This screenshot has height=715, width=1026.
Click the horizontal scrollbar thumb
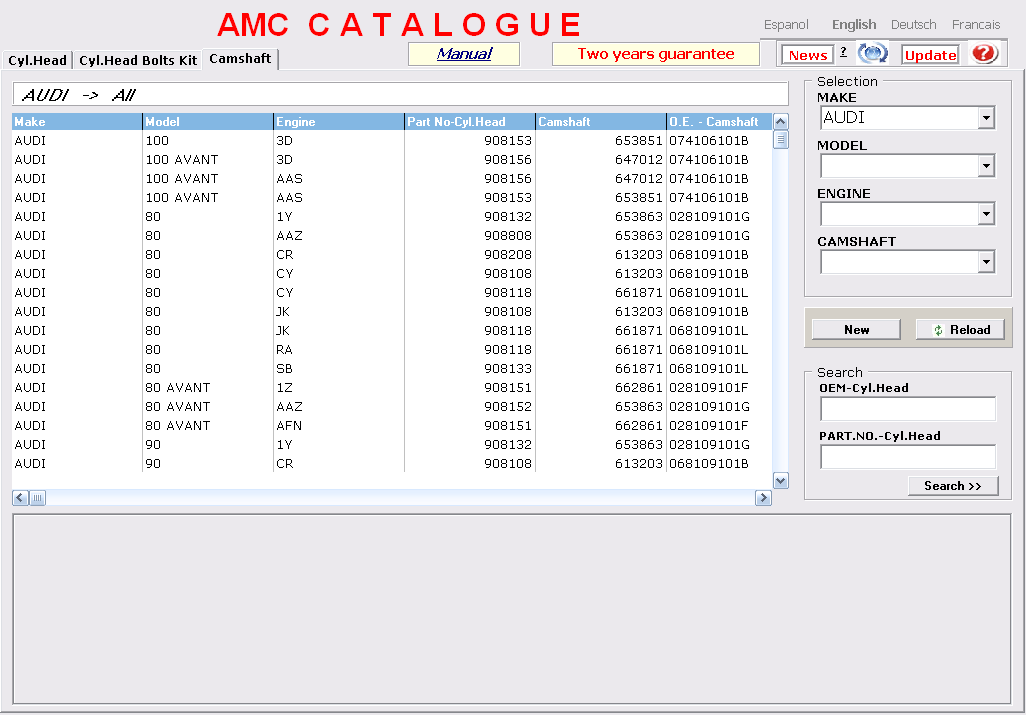[x=37, y=498]
